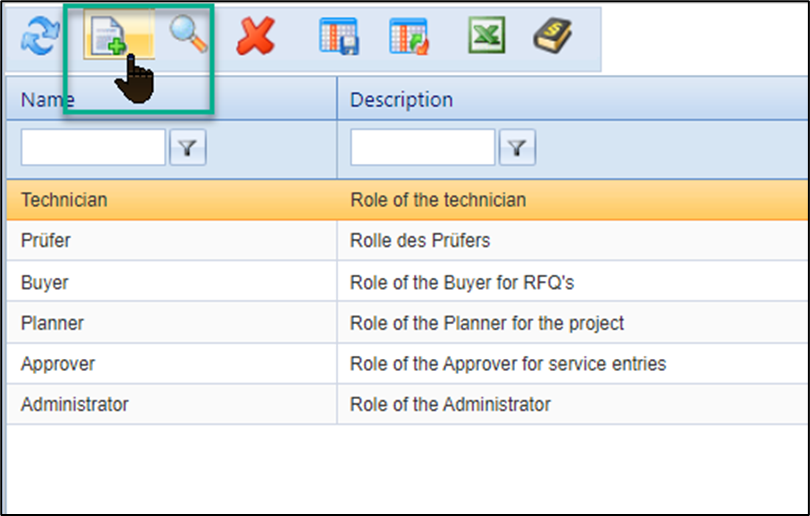The image size is (810, 516).
Task: Click the book with dollar sign icon
Action: pos(552,37)
